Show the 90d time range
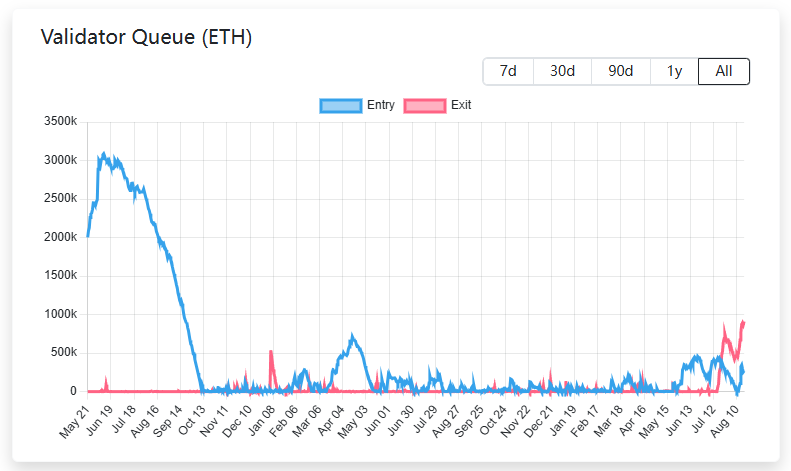Viewport: 791px width, 471px height. coord(620,71)
